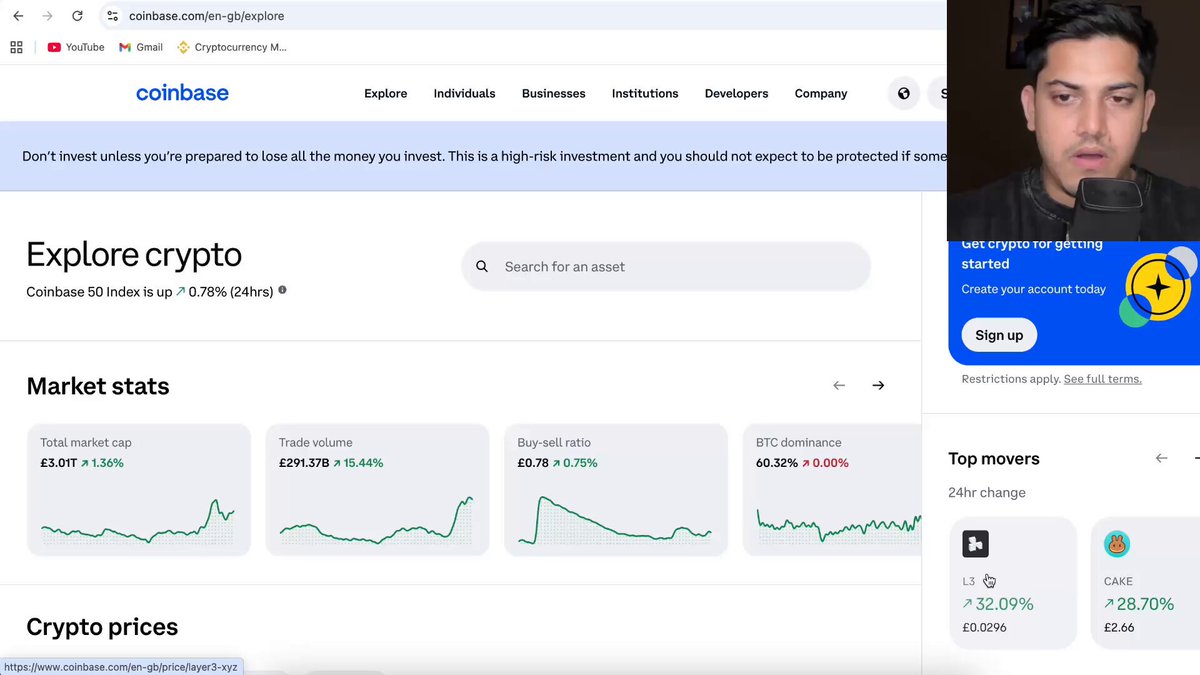Open the language globe selector
The width and height of the screenshot is (1200, 675).
point(904,93)
